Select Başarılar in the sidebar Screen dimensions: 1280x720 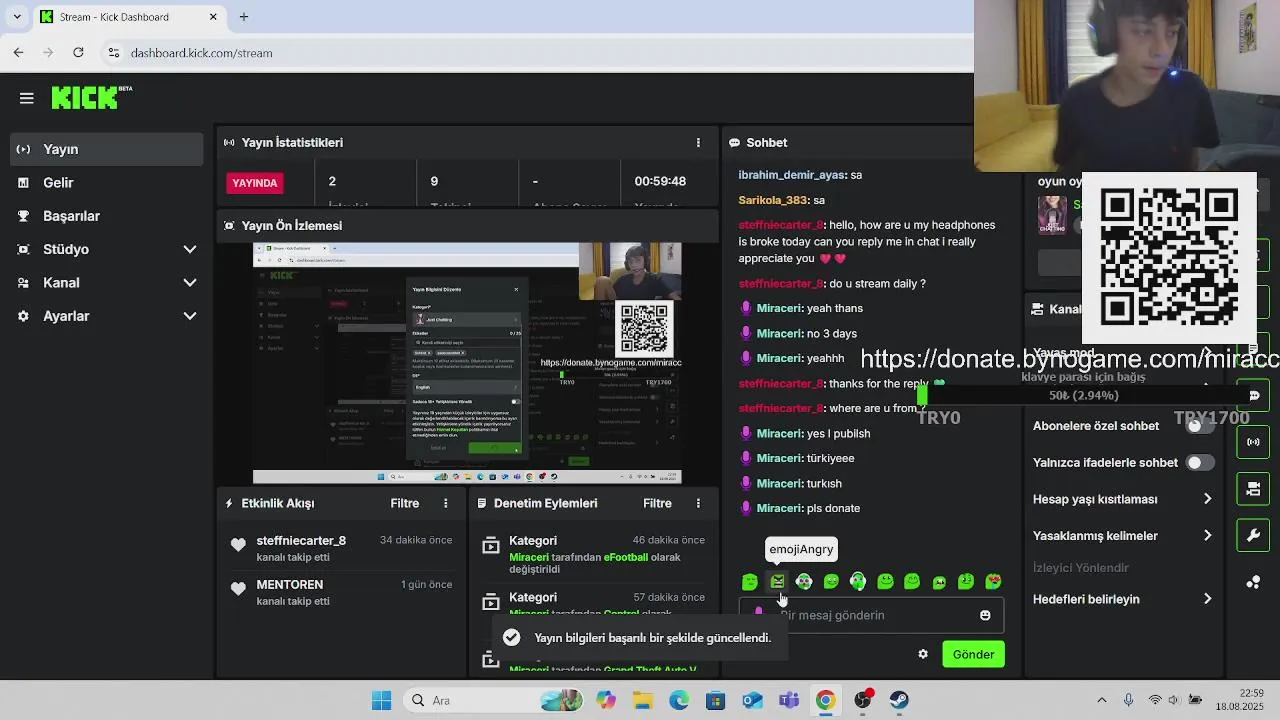(x=107, y=216)
